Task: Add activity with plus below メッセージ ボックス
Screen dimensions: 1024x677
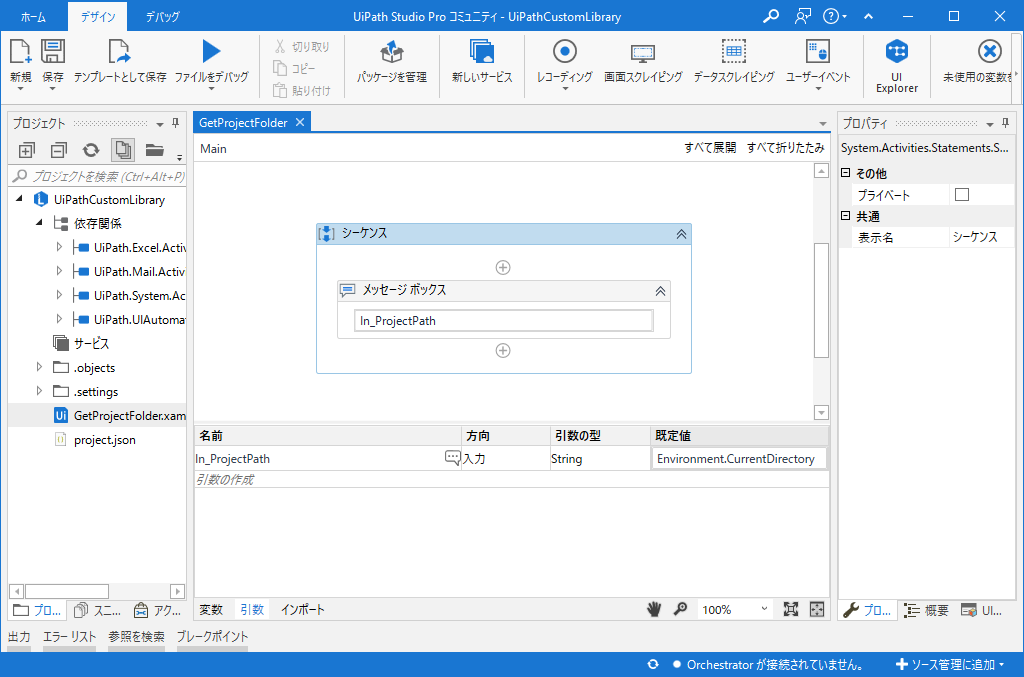Action: click(x=503, y=351)
